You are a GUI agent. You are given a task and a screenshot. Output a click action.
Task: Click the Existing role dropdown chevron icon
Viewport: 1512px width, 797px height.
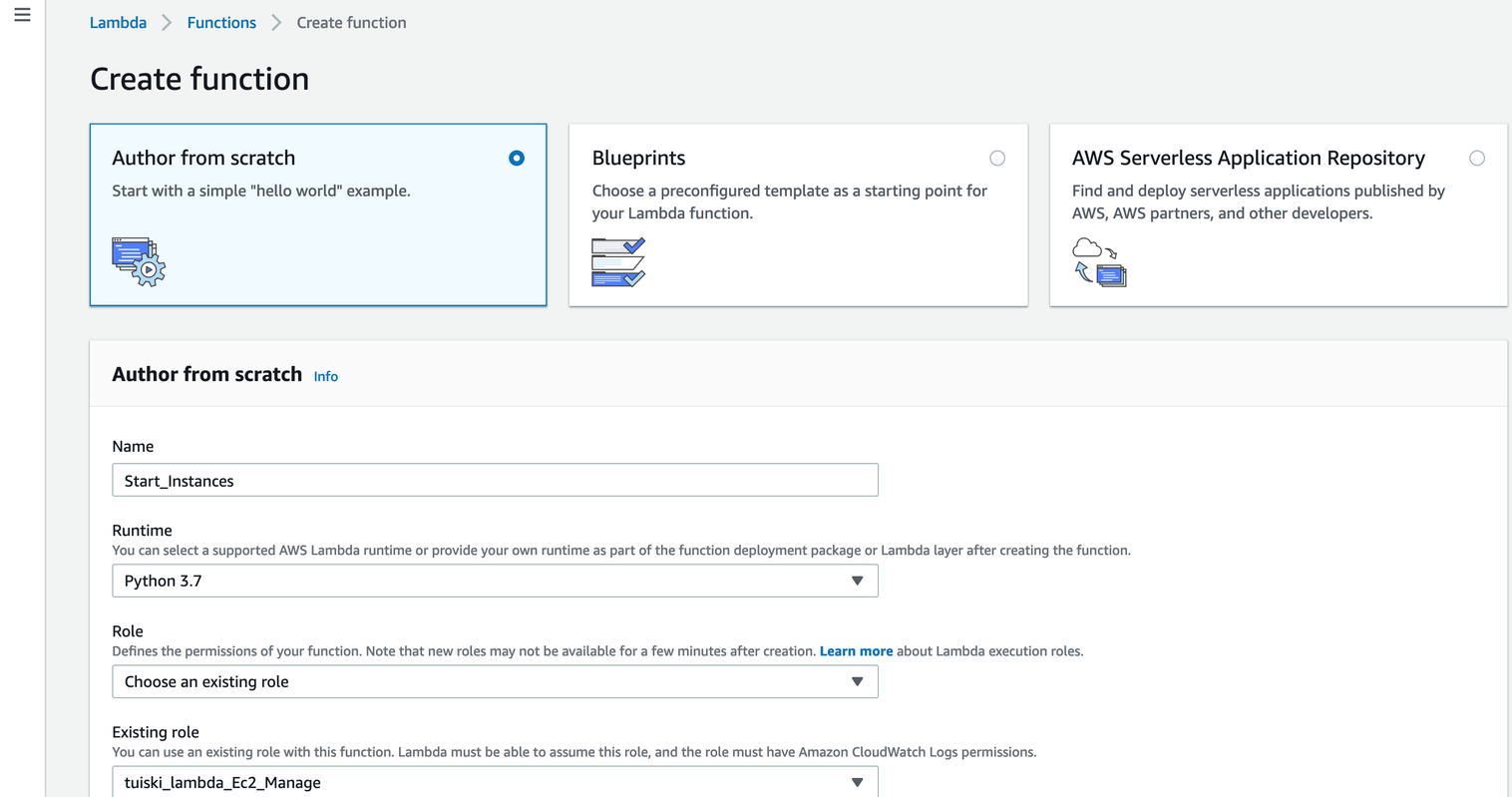857,782
